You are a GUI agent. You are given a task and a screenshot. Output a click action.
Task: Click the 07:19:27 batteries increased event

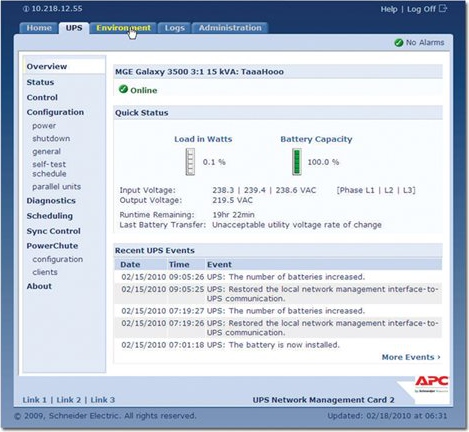click(278, 311)
